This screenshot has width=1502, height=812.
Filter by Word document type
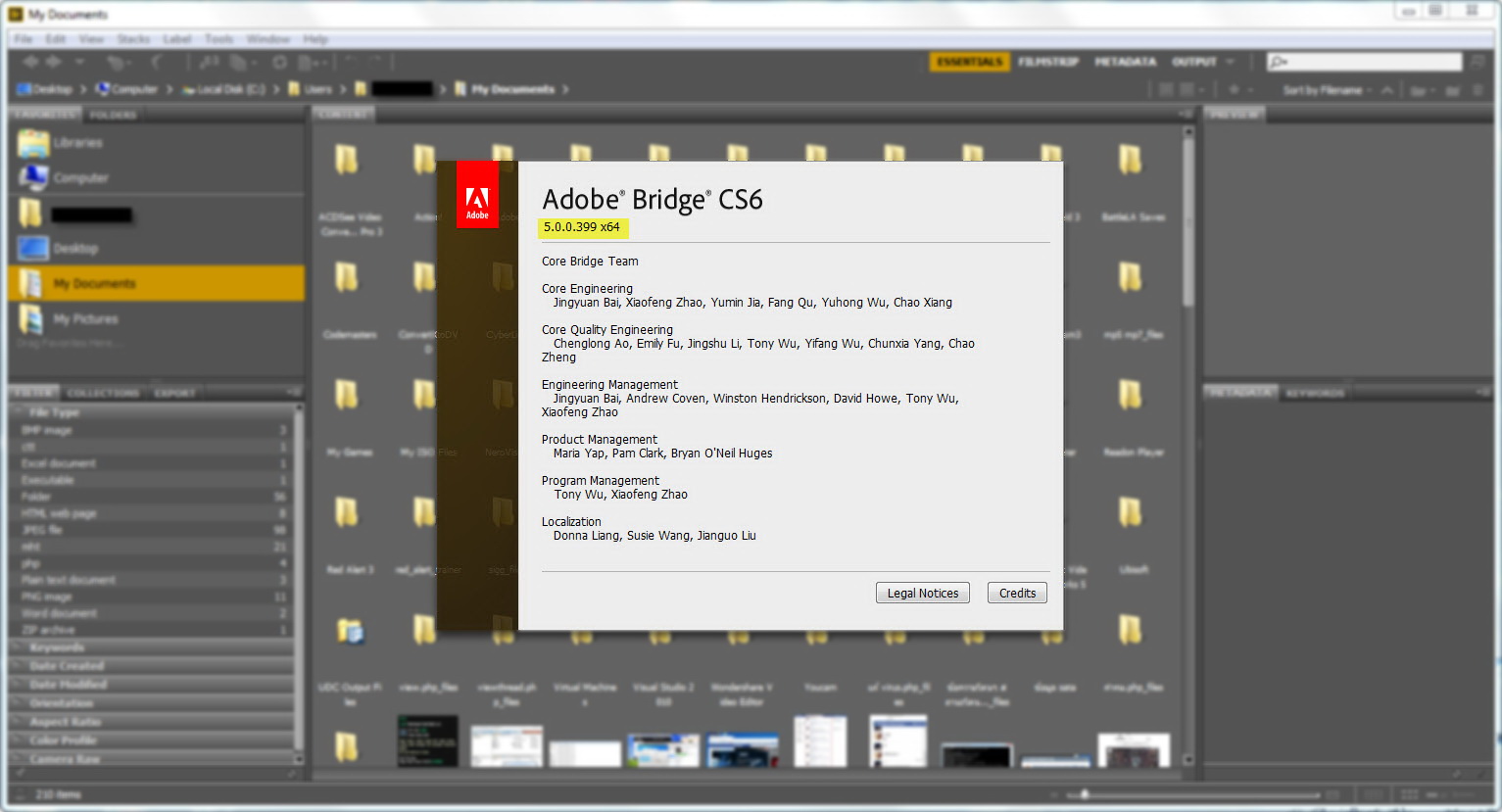click(152, 613)
